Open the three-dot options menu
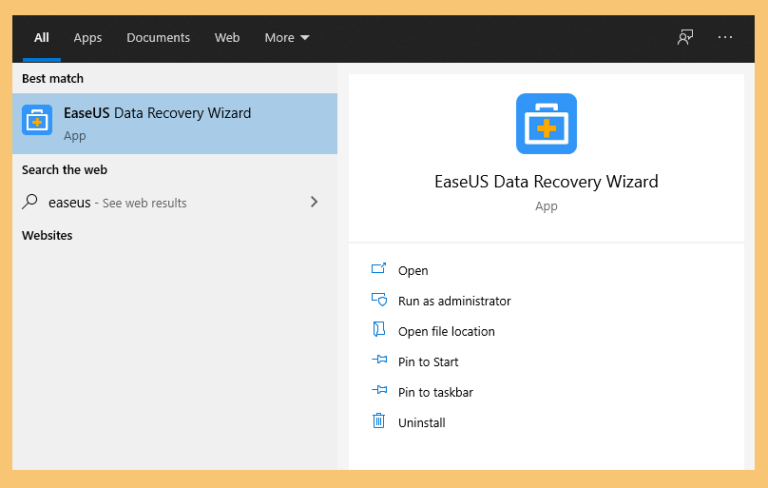Screen dimensions: 768x488 (x=725, y=37)
